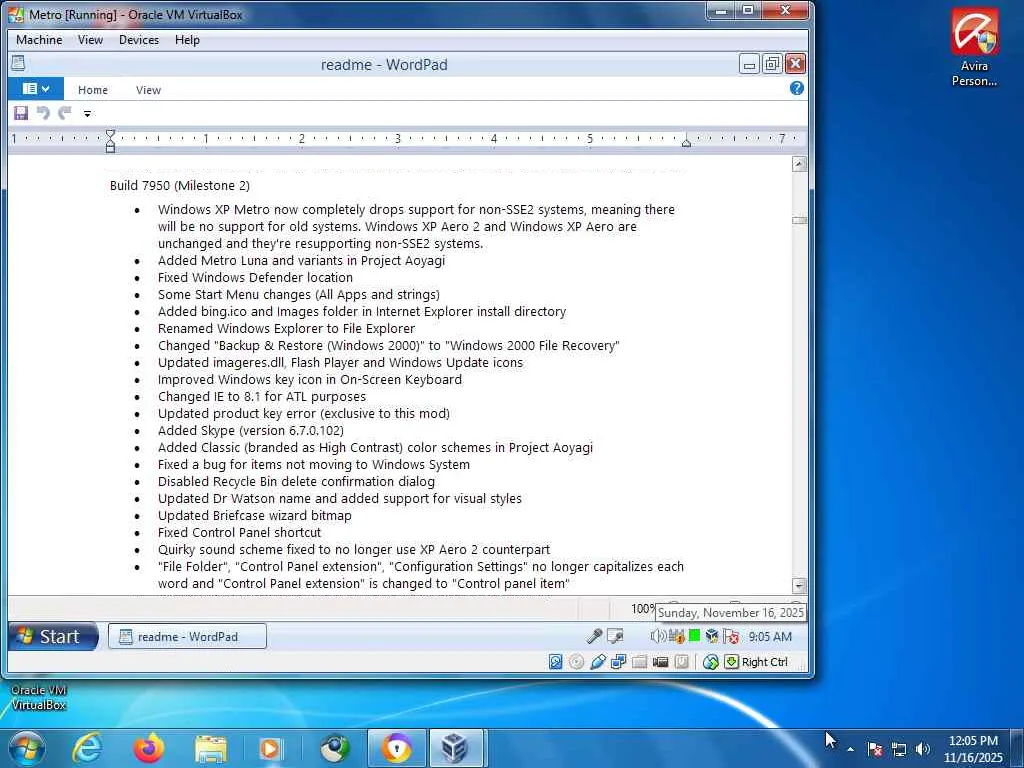Select readme - WordPad taskbar button
This screenshot has width=1024, height=768.
pyautogui.click(x=187, y=636)
